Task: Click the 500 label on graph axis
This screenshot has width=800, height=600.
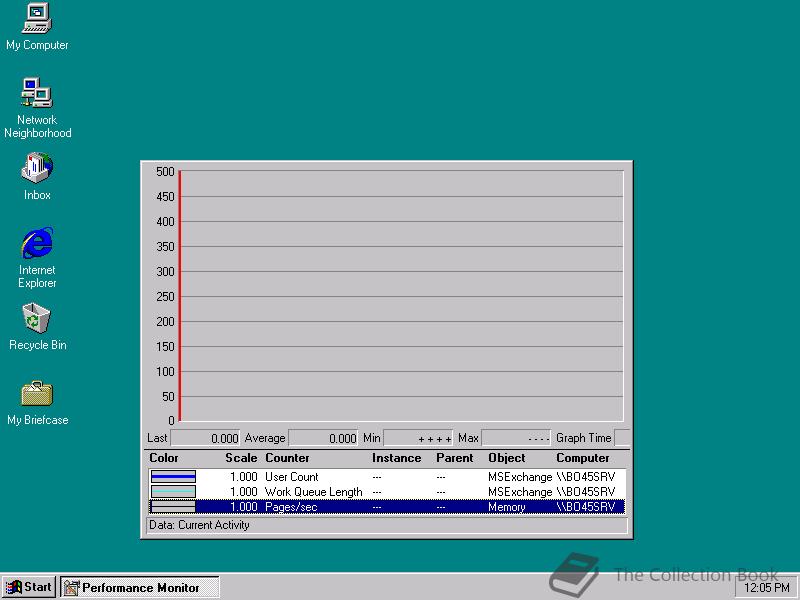Action: pyautogui.click(x=165, y=171)
